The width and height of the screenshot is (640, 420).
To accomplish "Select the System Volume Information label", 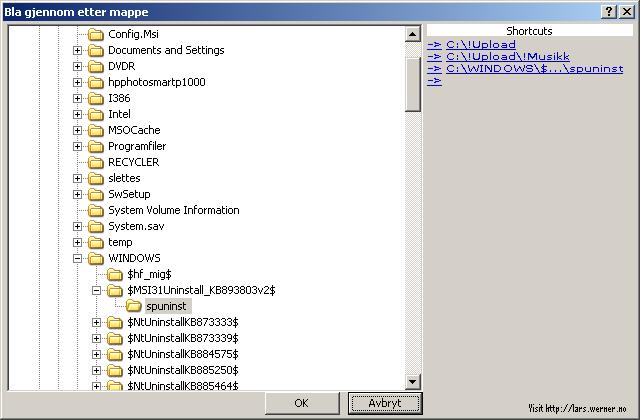I will (173, 210).
